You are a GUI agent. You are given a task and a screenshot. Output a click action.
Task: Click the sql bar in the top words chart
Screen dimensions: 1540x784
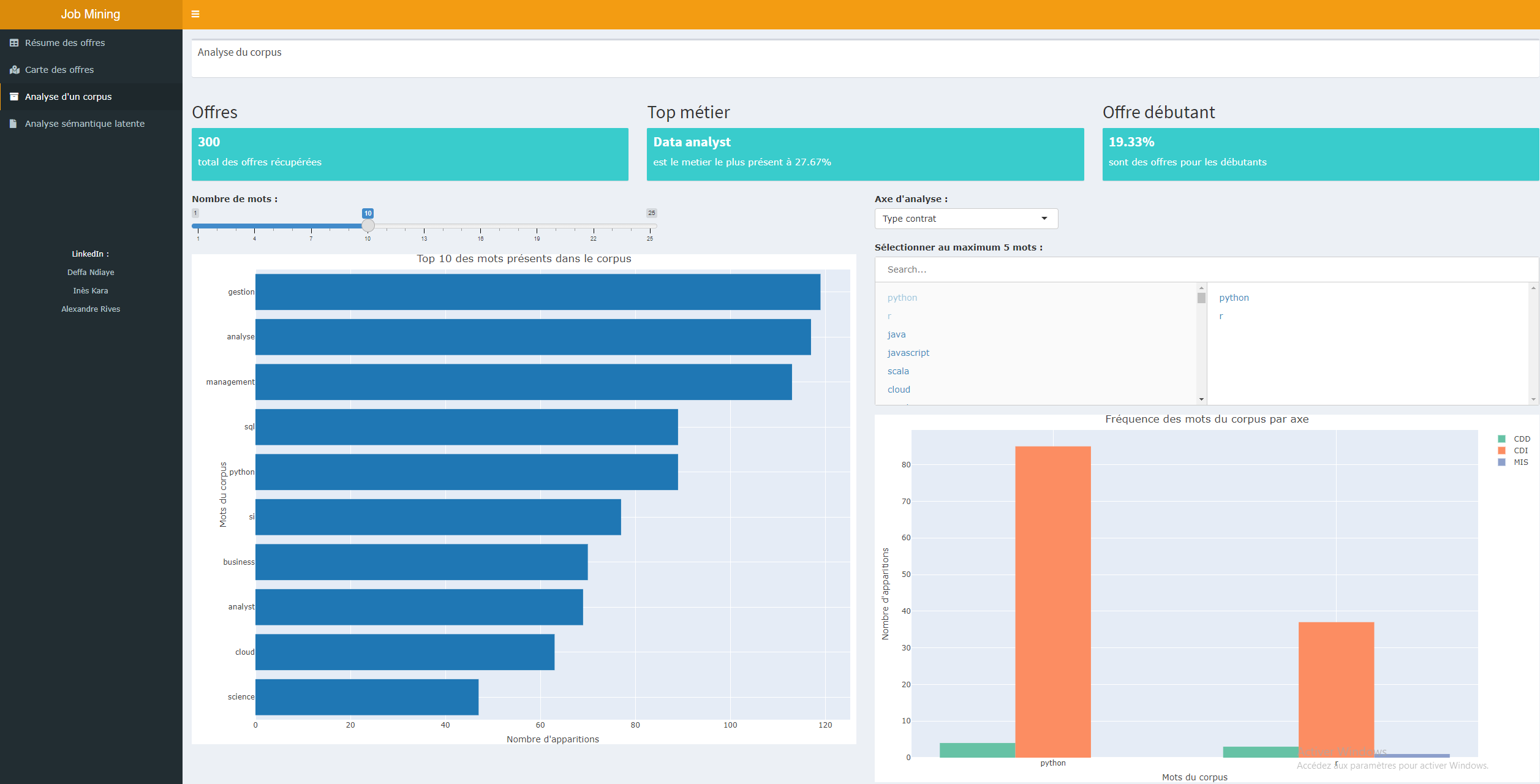(x=467, y=427)
